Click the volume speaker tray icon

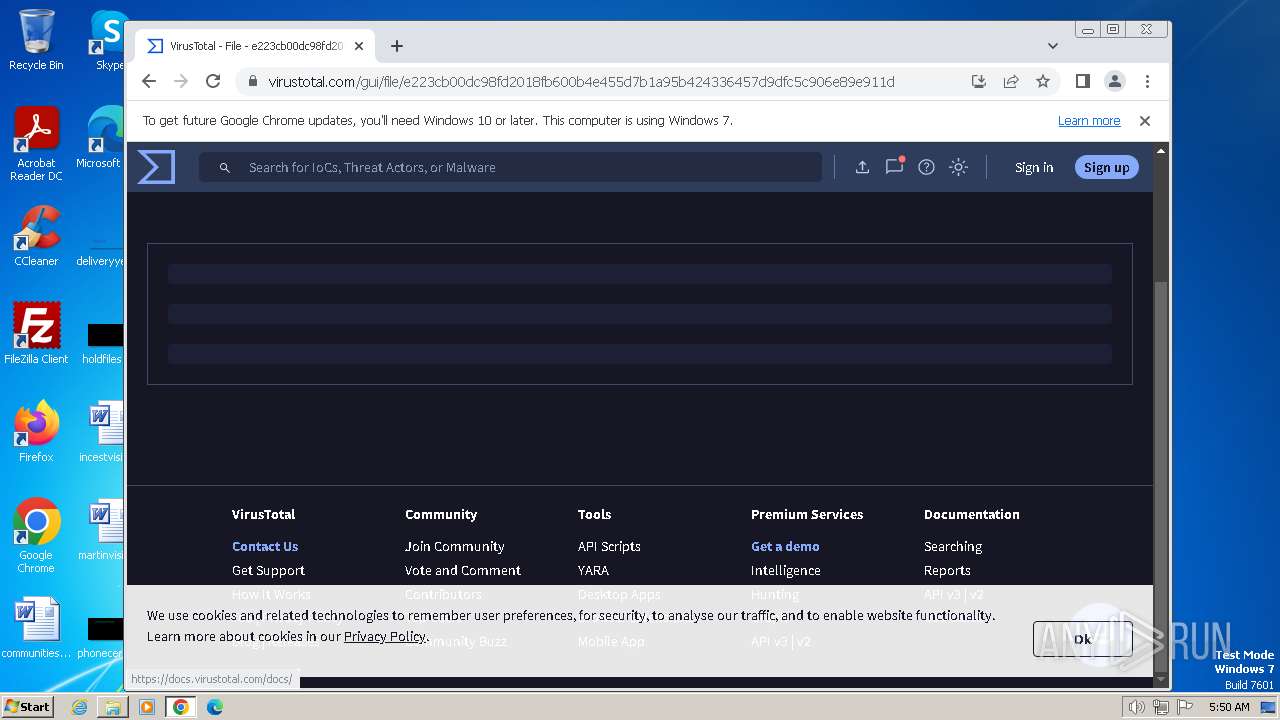pyautogui.click(x=1136, y=707)
